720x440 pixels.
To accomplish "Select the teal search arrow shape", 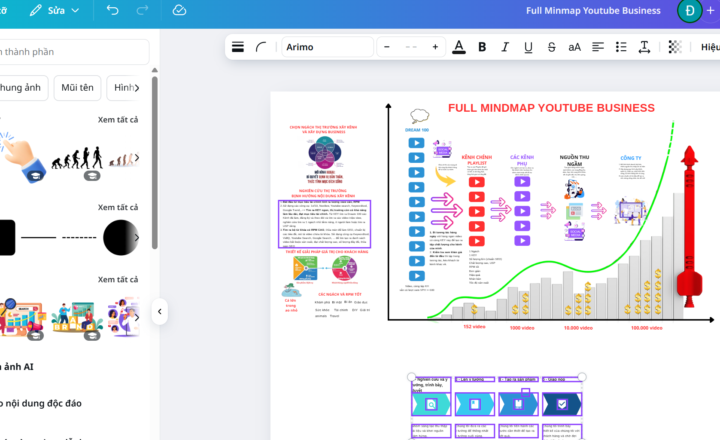I will tap(431, 404).
